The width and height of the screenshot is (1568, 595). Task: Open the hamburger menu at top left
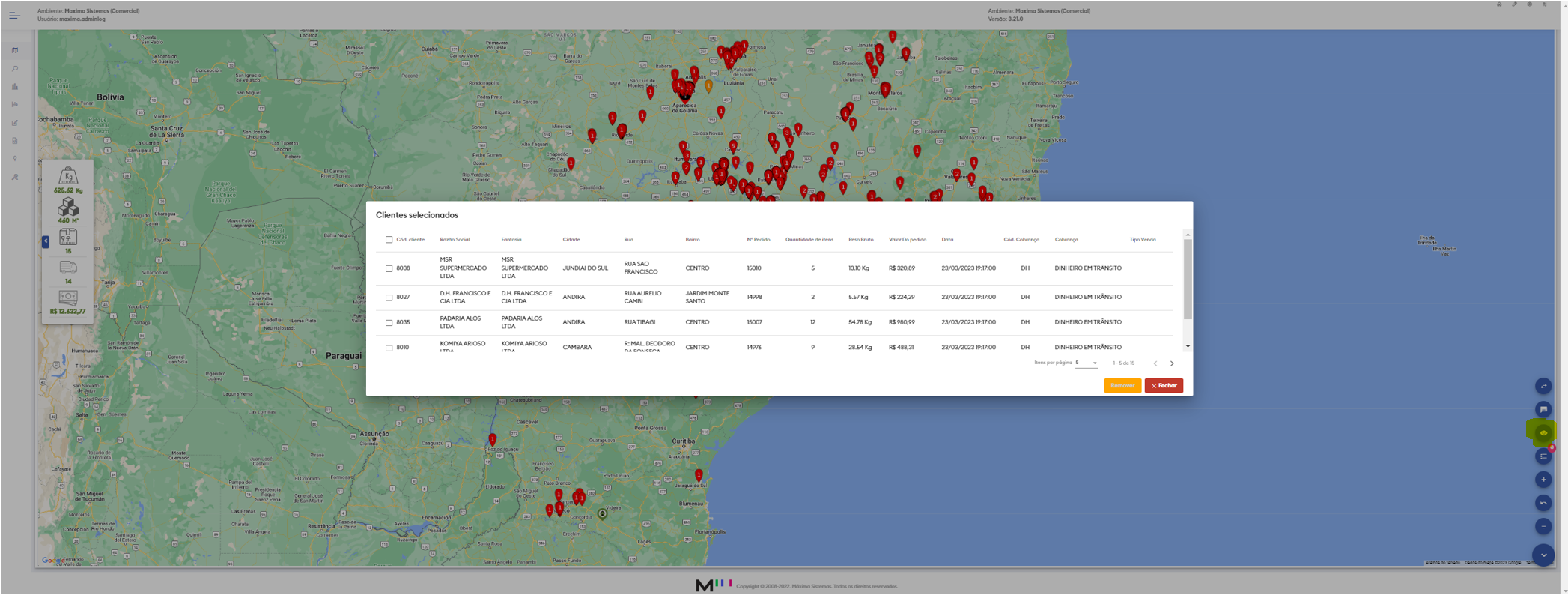click(x=14, y=15)
